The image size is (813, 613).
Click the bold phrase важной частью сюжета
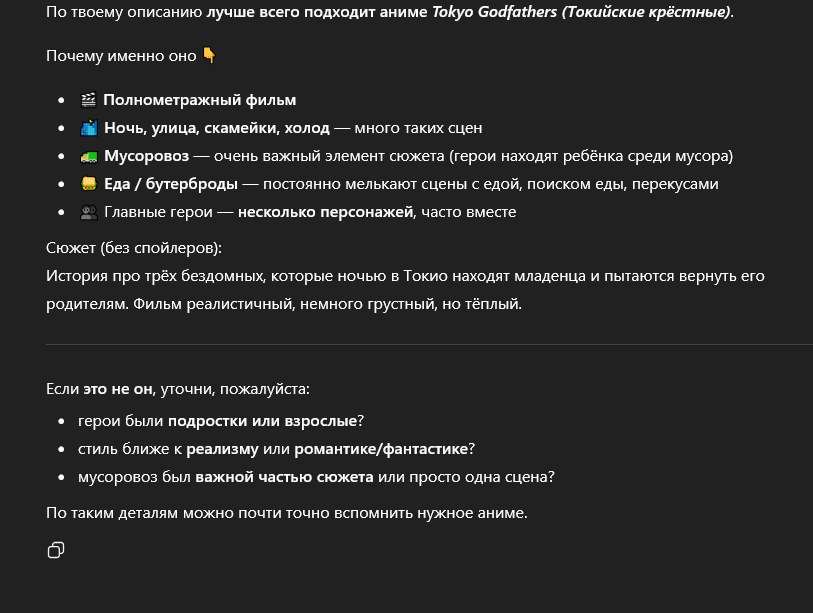pos(284,477)
